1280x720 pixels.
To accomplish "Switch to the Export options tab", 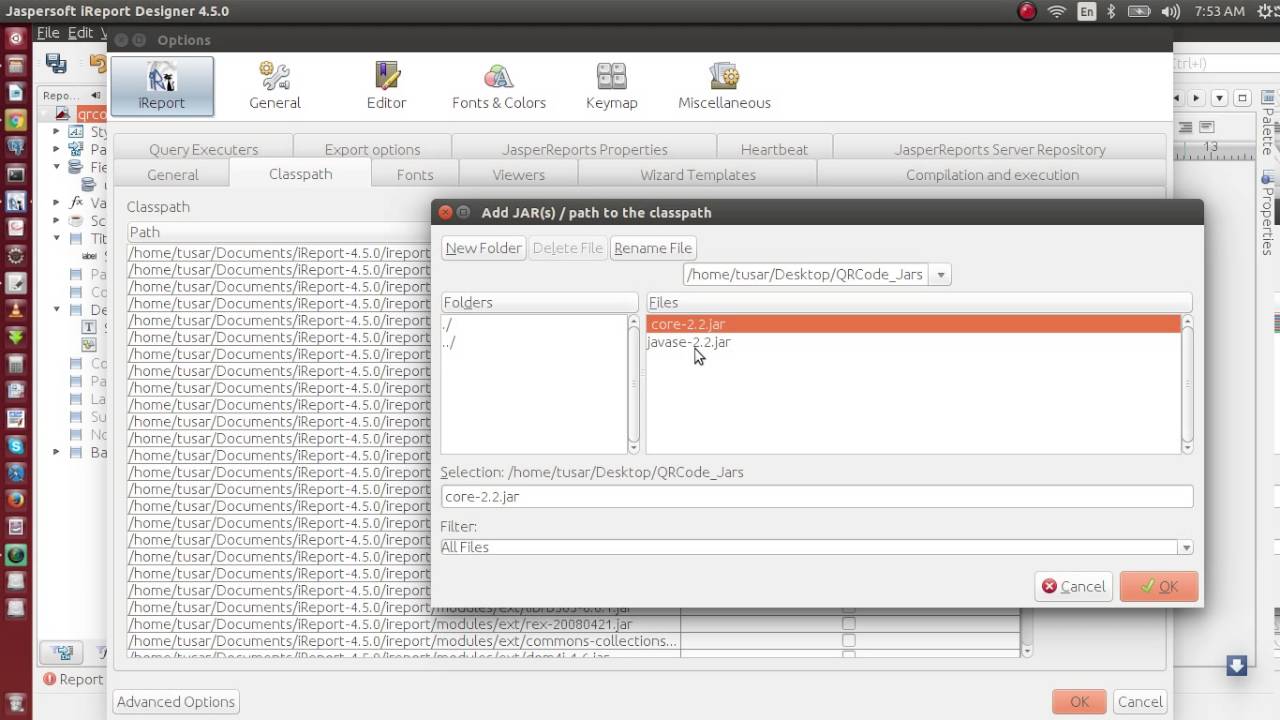I will (x=372, y=149).
